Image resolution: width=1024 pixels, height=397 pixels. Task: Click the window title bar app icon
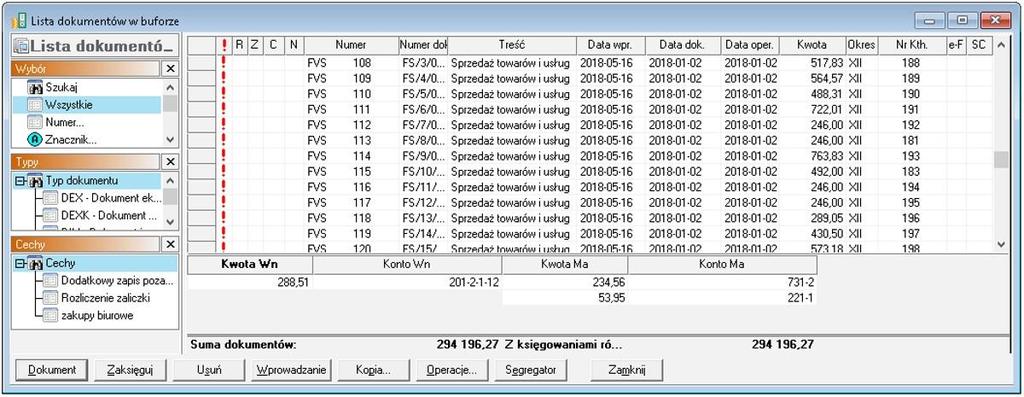(x=18, y=22)
